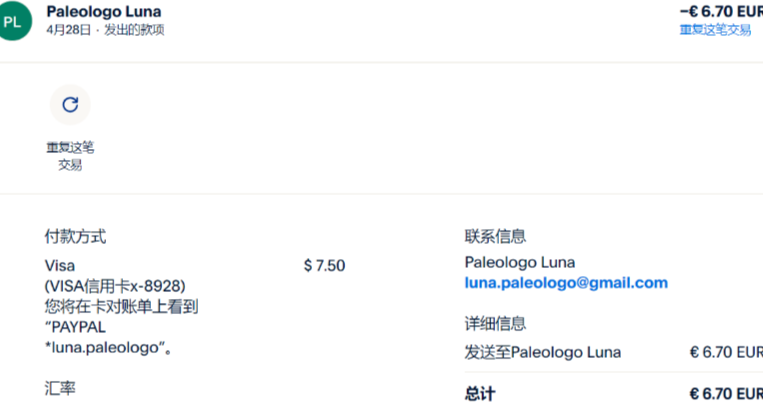Select the Paleologo Luna header name
This screenshot has width=763, height=406.
click(104, 11)
